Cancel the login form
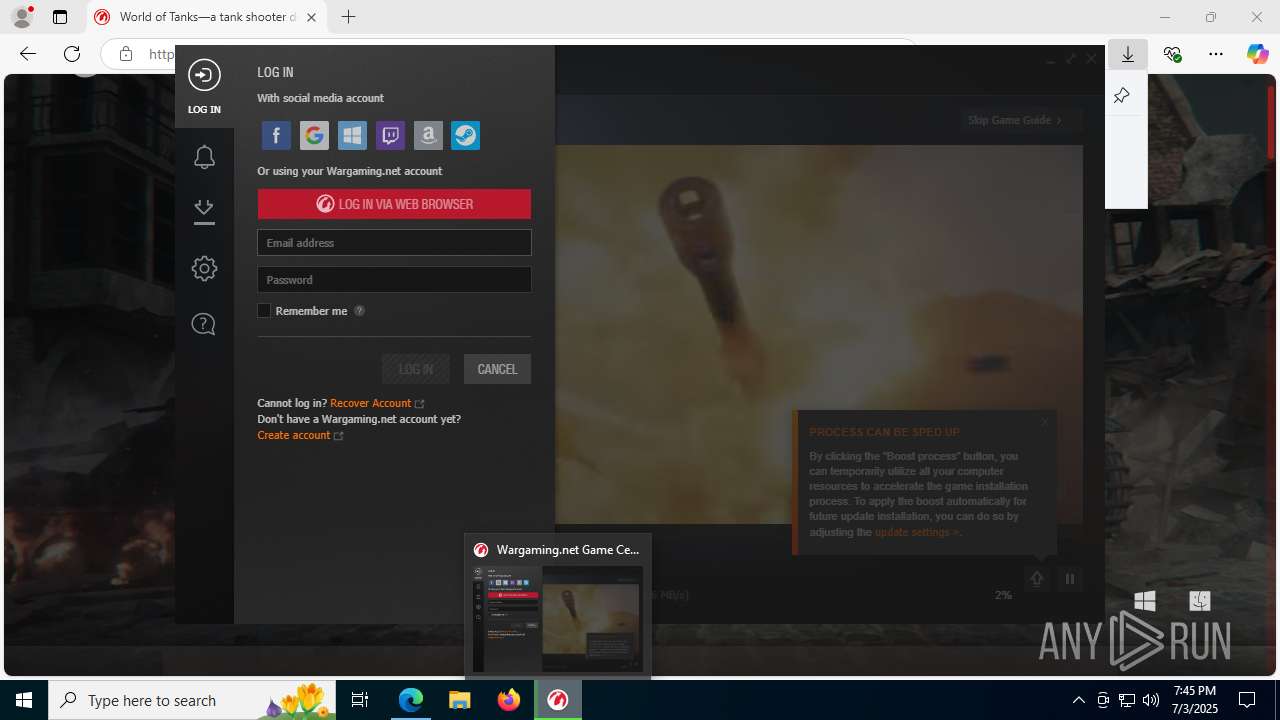Viewport: 1280px width, 720px height. [497, 369]
